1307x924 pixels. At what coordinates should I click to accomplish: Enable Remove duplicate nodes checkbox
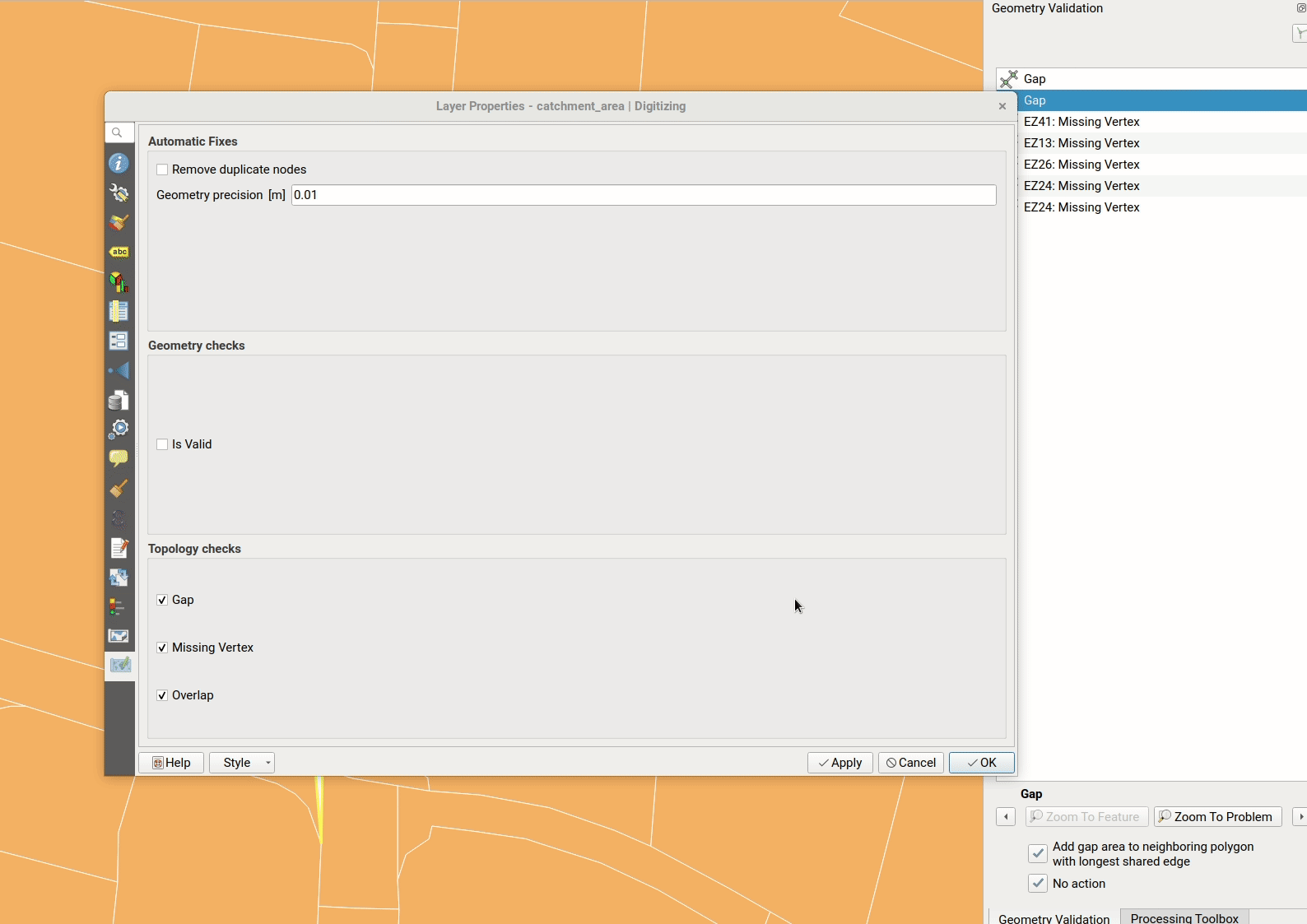[x=162, y=169]
